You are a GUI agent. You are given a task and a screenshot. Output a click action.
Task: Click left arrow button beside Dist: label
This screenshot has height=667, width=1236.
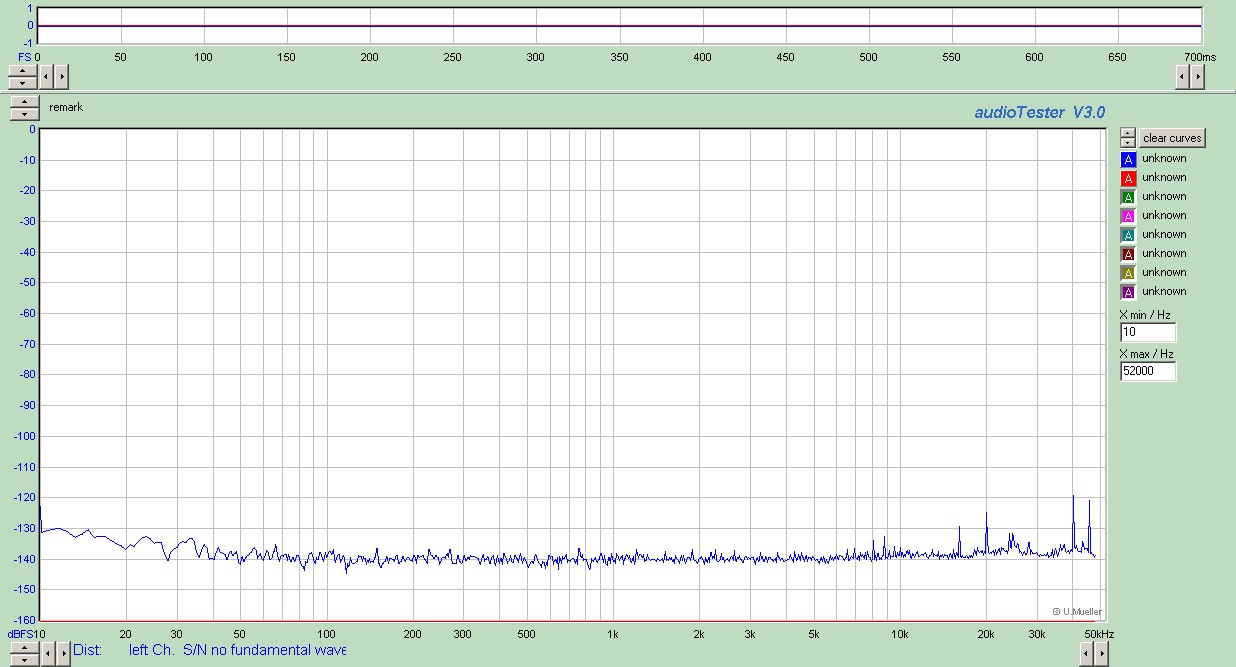click(47, 653)
